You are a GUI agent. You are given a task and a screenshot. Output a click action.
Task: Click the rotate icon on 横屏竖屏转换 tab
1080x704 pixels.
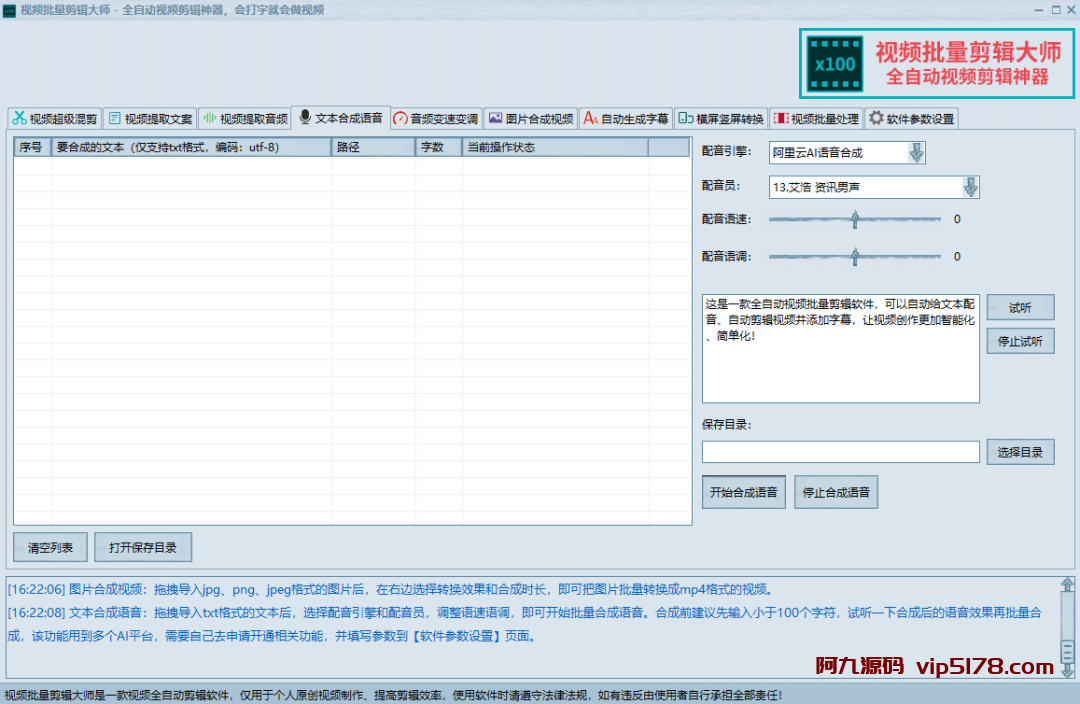pyautogui.click(x=685, y=119)
